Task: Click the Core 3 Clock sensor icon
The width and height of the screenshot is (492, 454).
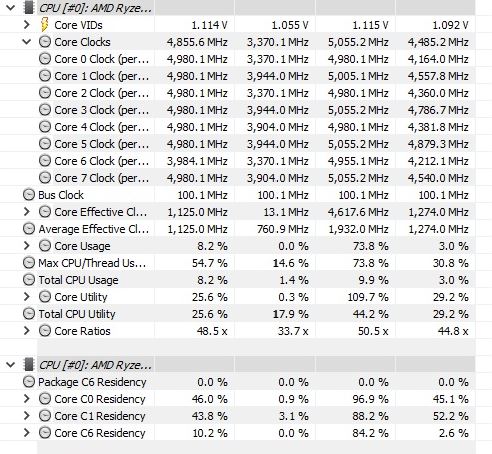Action: coord(45,110)
